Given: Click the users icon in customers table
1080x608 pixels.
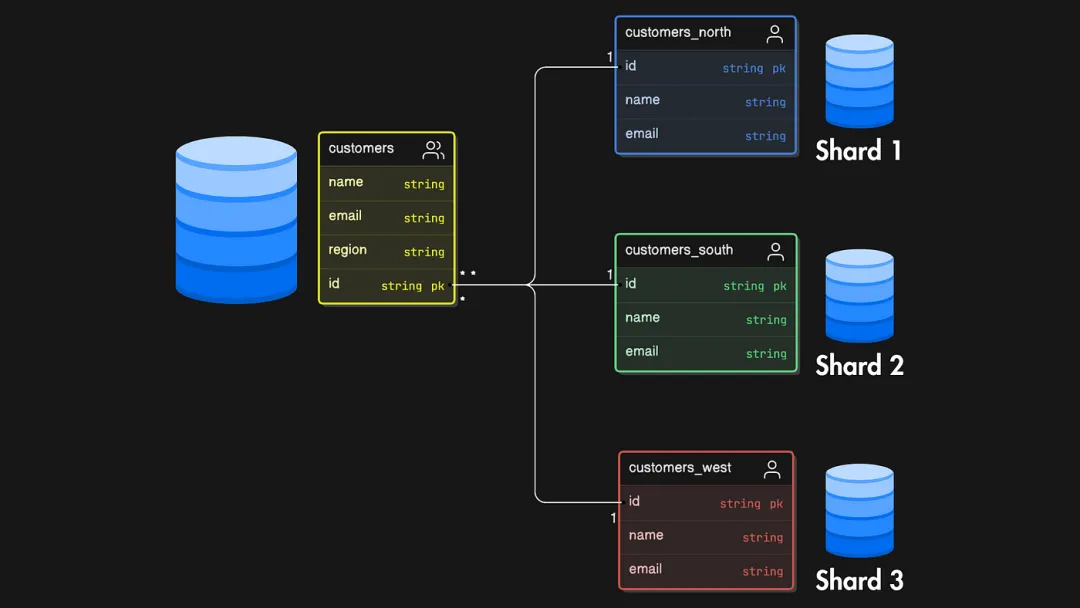Looking at the screenshot, I should point(433,150).
